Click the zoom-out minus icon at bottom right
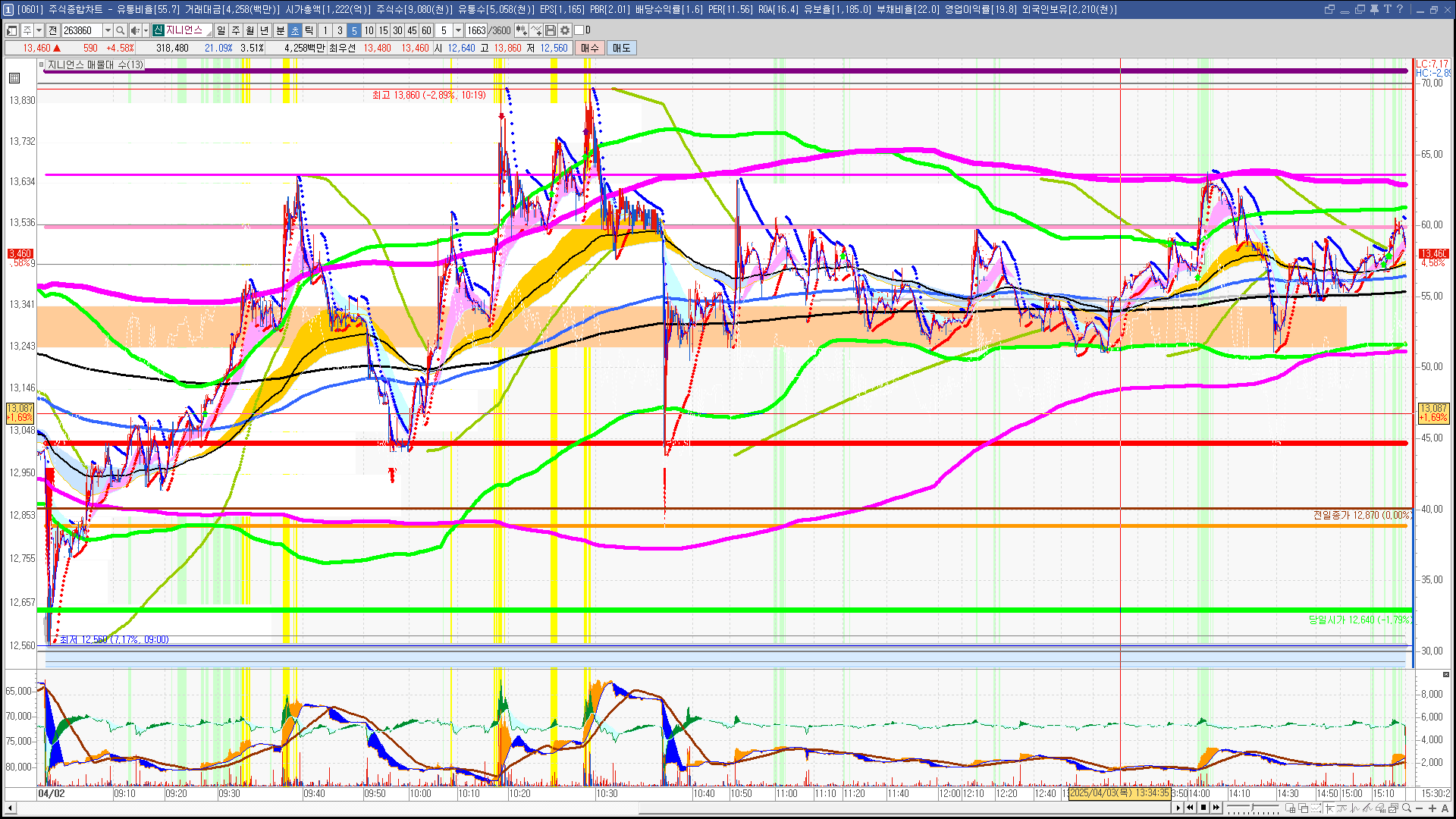 coord(1420,808)
